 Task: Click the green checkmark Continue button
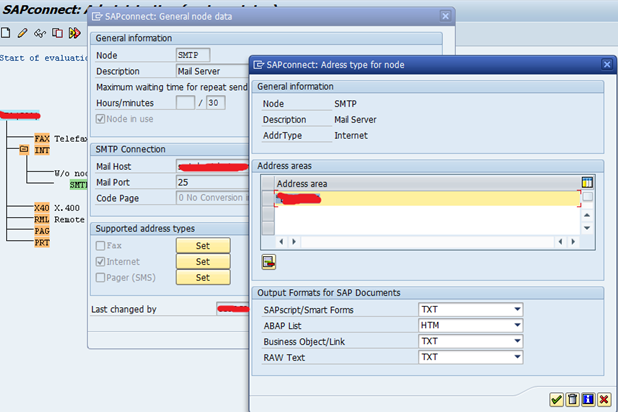[x=557, y=399]
